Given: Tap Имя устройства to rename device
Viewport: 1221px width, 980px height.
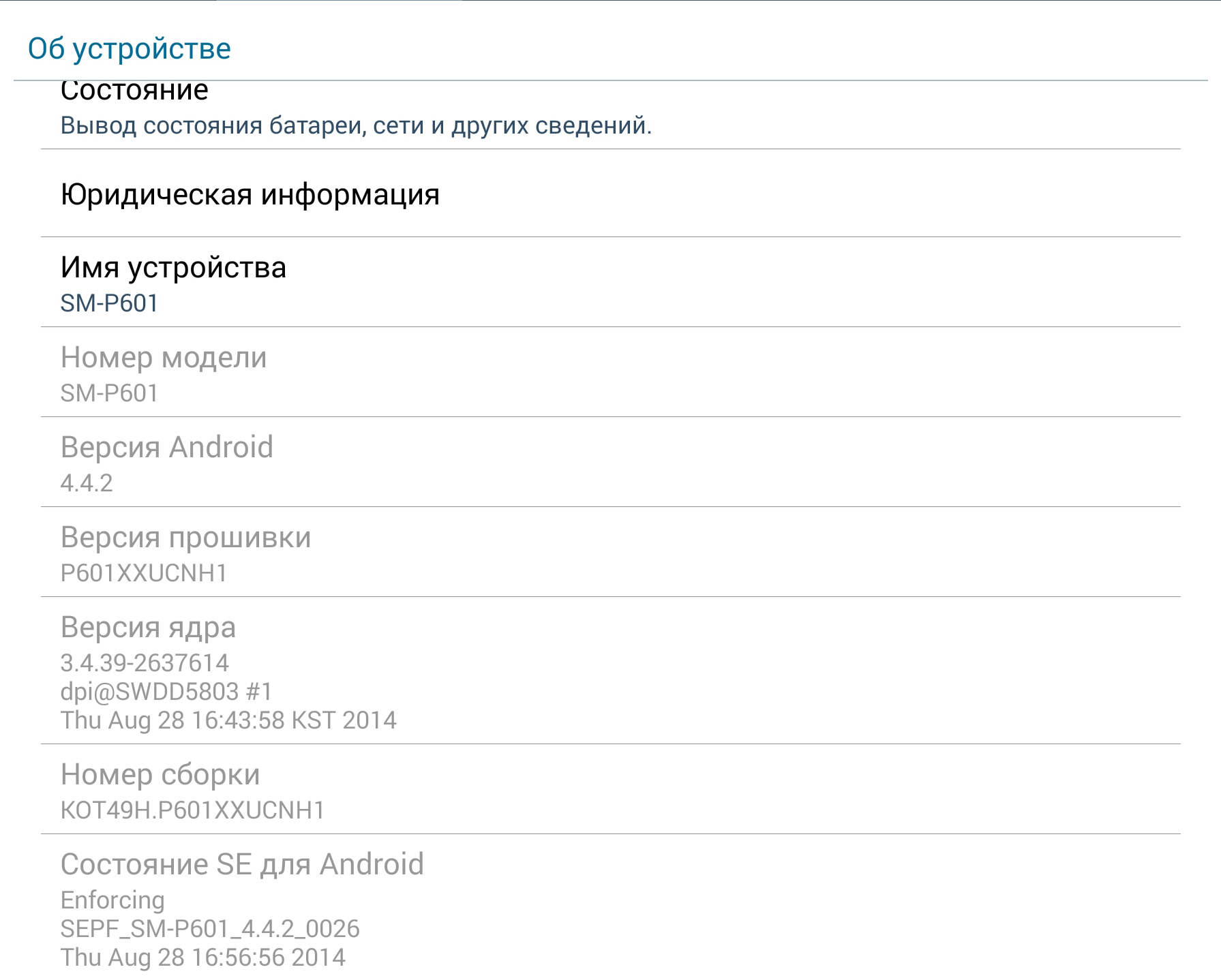Looking at the screenshot, I should click(610, 282).
